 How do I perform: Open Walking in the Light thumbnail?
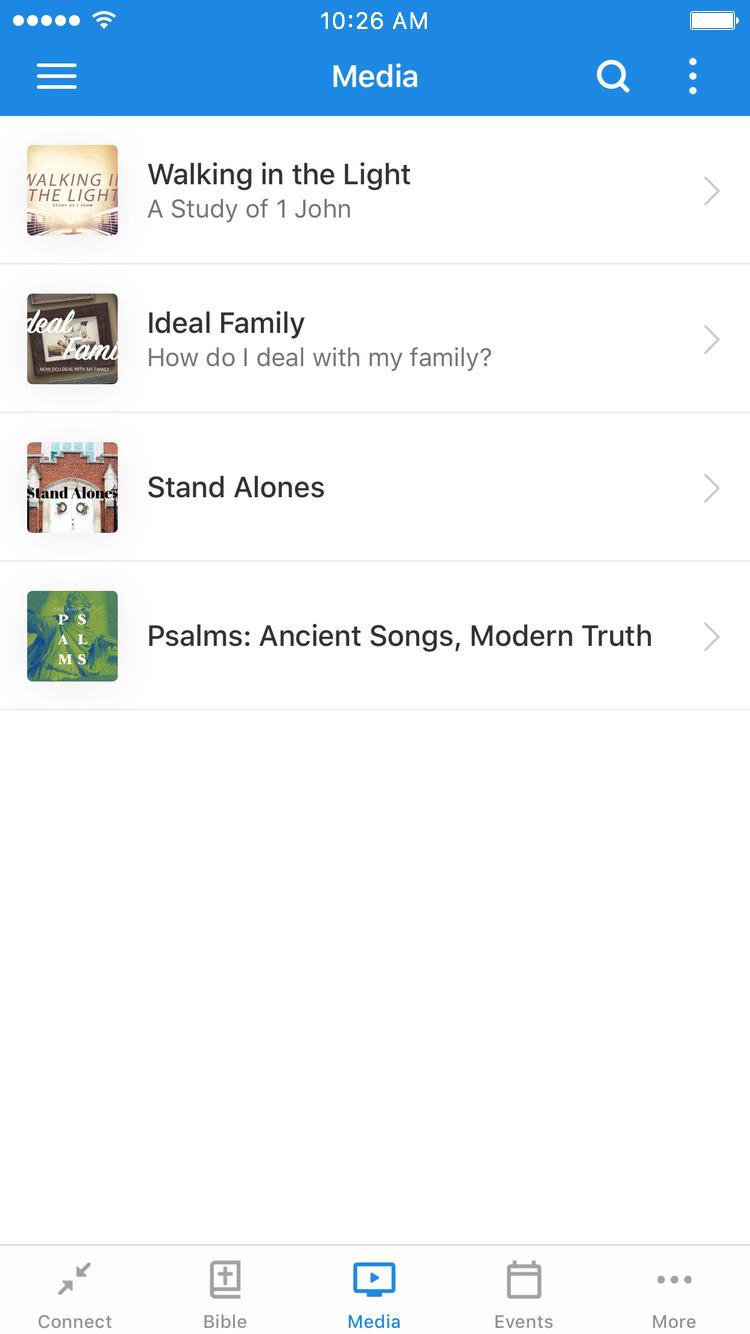tap(72, 190)
